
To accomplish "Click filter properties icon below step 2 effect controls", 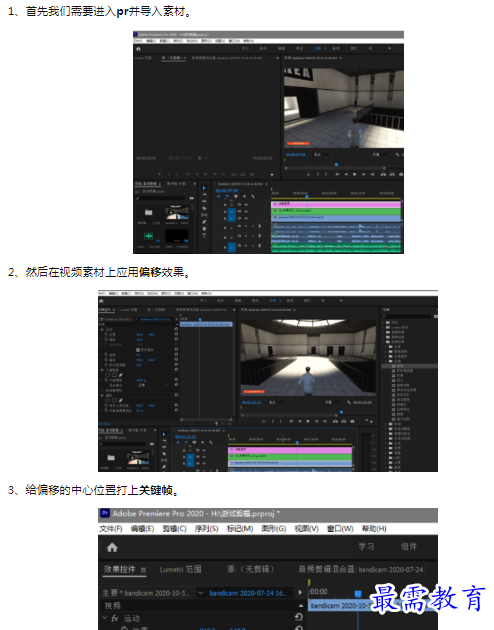I will (x=216, y=423).
